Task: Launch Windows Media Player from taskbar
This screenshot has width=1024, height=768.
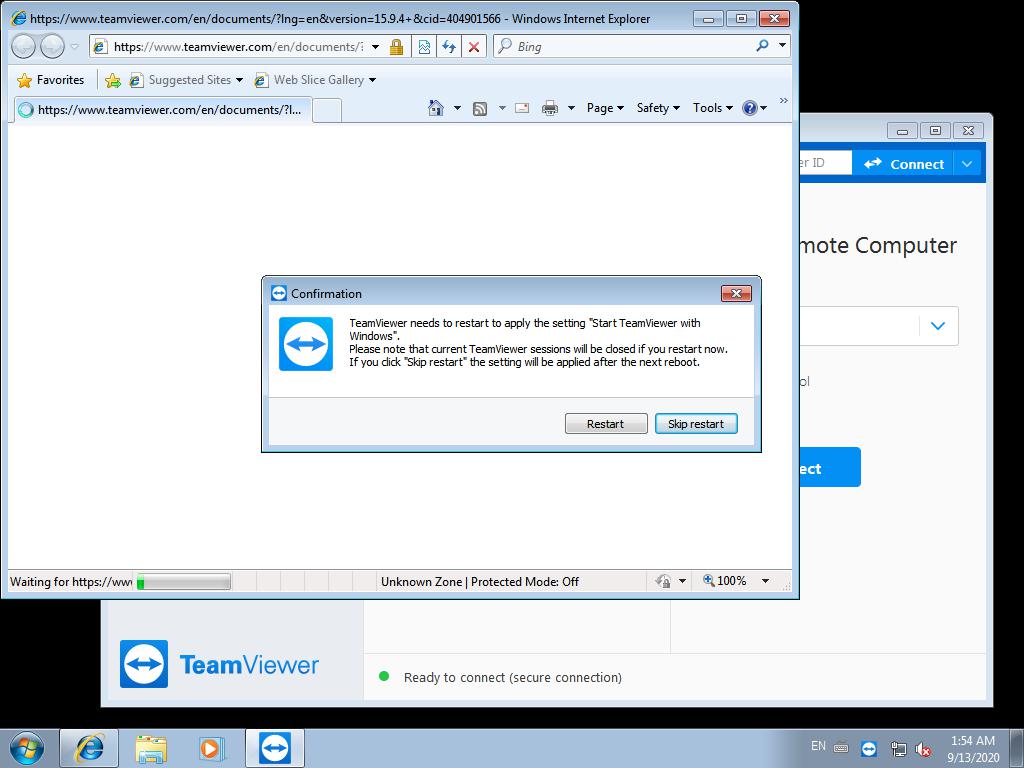Action: coord(212,748)
